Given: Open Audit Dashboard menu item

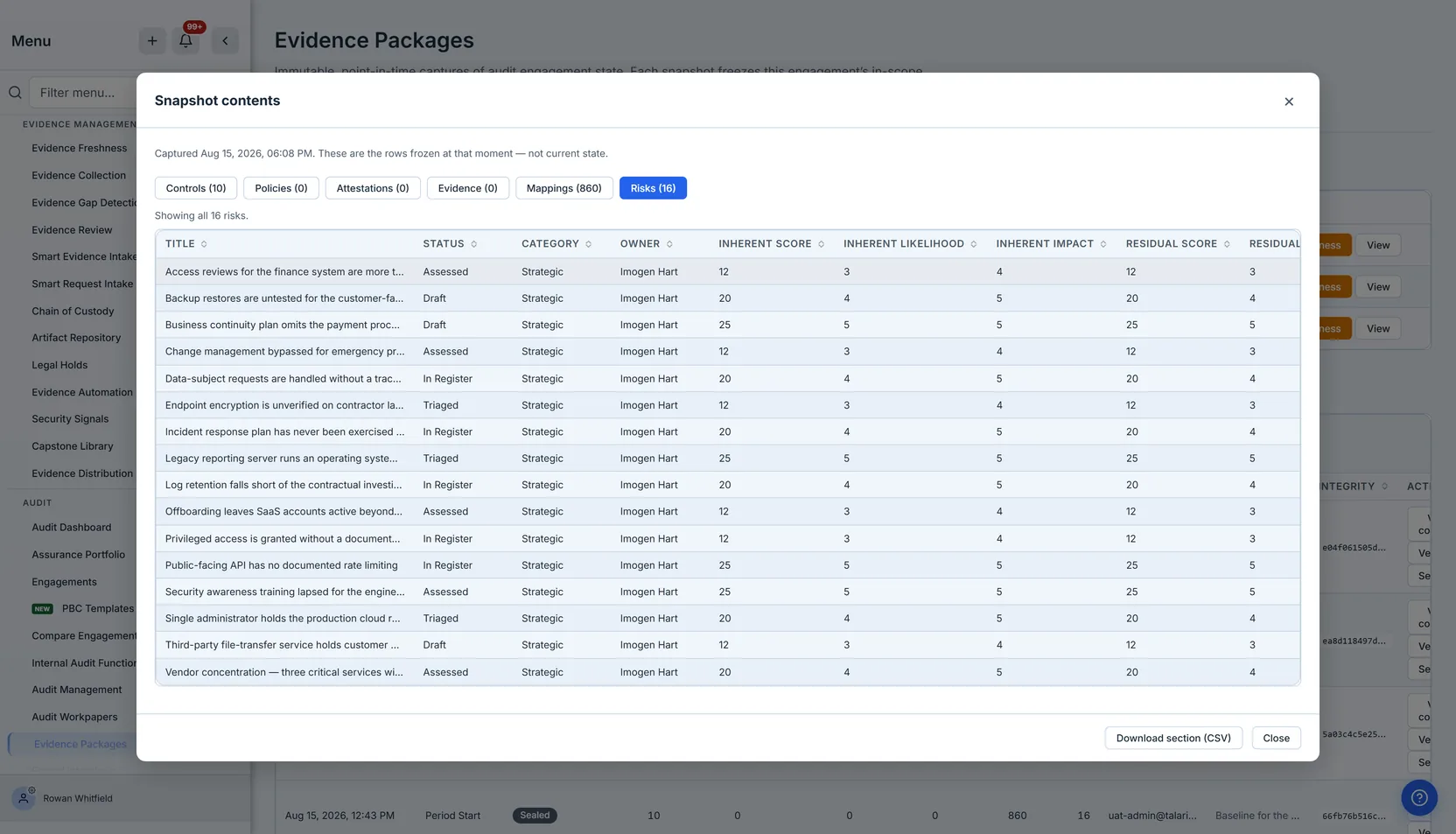Looking at the screenshot, I should pyautogui.click(x=72, y=528).
